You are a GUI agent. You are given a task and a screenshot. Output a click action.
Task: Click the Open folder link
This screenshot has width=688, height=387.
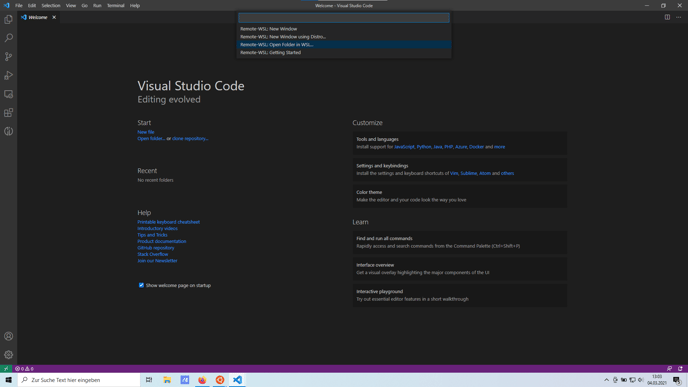click(151, 139)
